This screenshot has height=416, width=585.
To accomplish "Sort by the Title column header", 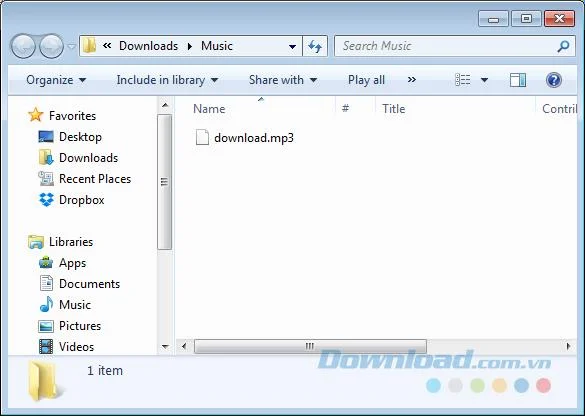I will (394, 109).
